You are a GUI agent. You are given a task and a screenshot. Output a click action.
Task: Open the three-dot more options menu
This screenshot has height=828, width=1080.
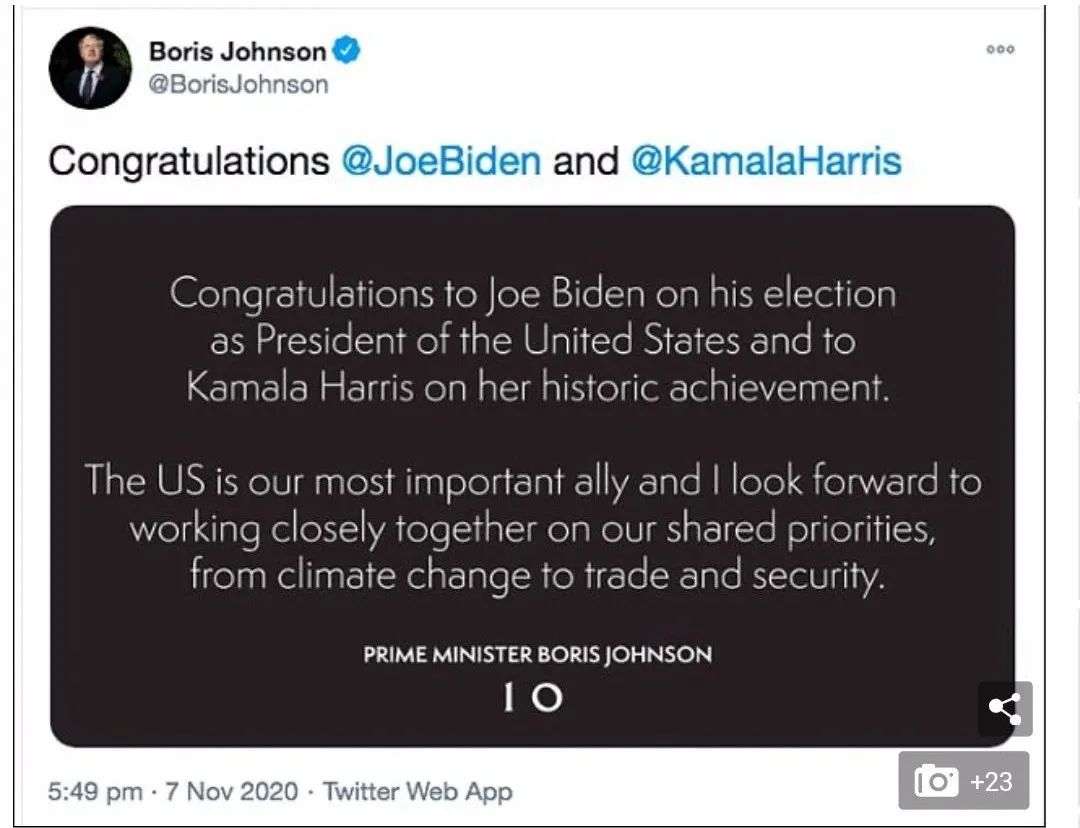coord(1000,49)
